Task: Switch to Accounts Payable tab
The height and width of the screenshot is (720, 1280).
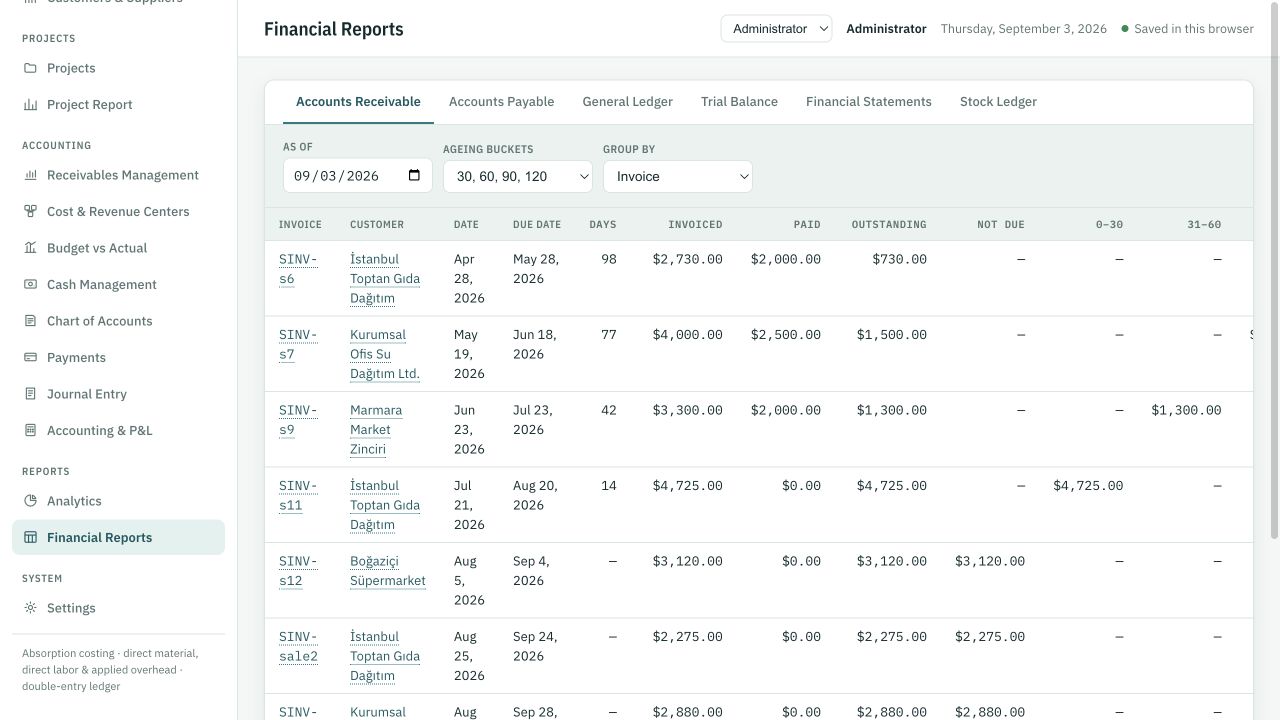Action: (x=501, y=102)
